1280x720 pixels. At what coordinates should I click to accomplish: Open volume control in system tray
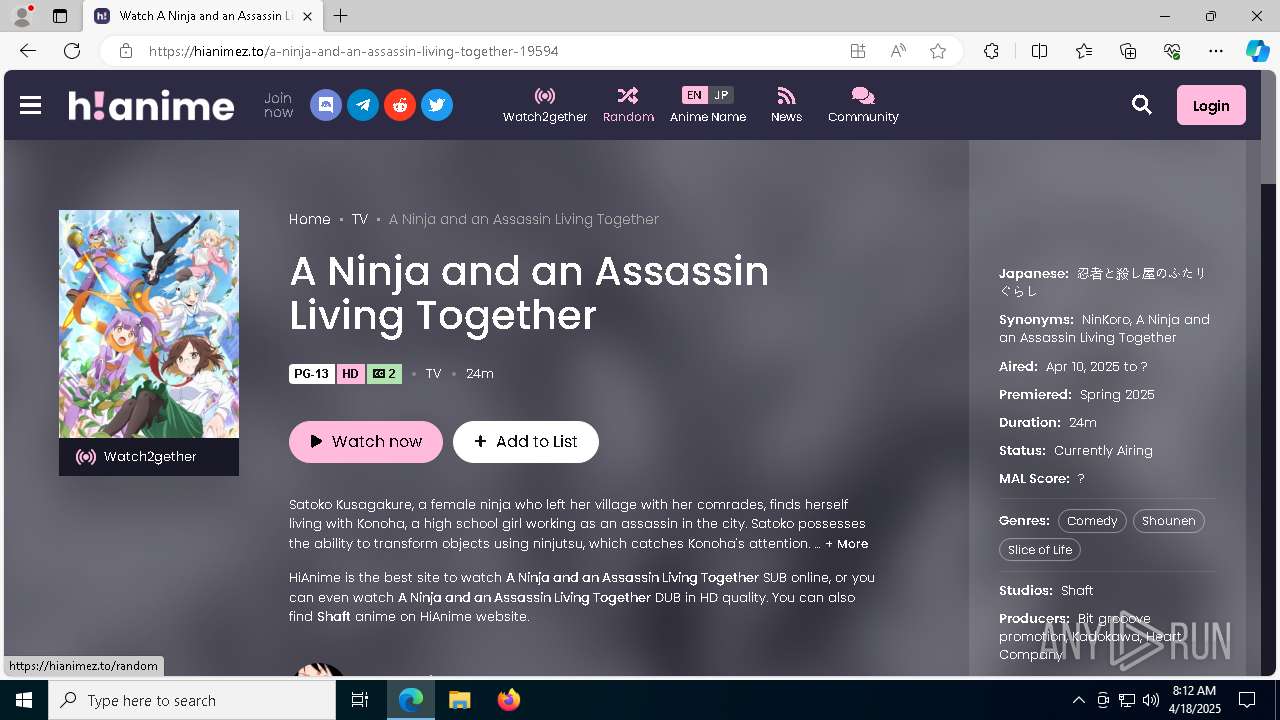tap(1151, 700)
